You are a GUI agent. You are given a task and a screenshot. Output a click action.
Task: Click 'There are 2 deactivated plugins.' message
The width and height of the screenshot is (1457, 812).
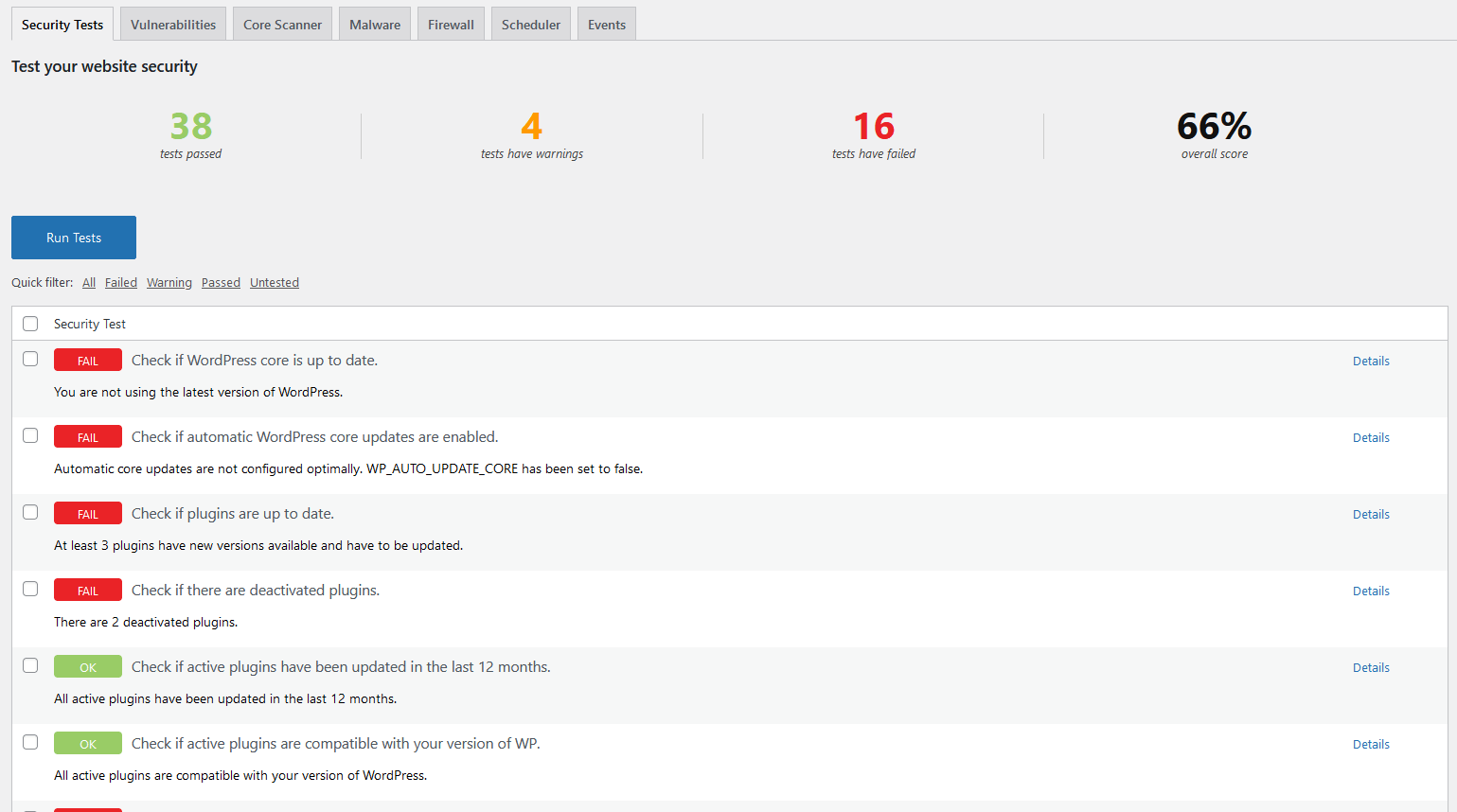click(146, 623)
